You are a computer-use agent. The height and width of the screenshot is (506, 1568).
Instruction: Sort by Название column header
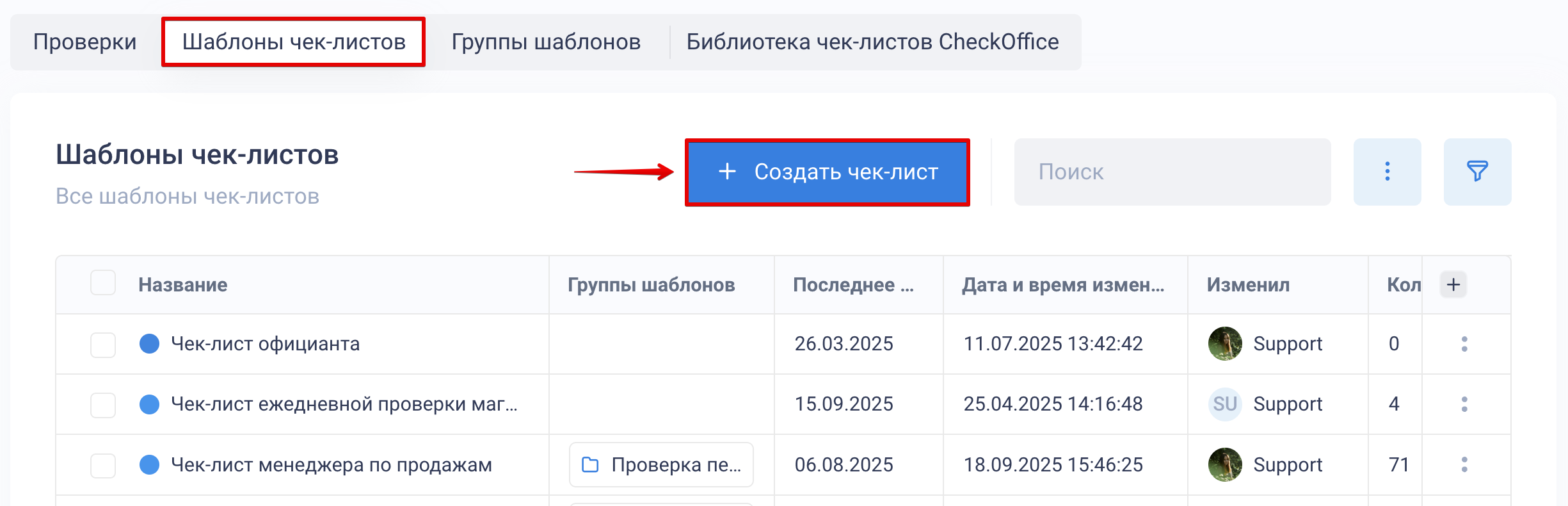pyautogui.click(x=183, y=285)
